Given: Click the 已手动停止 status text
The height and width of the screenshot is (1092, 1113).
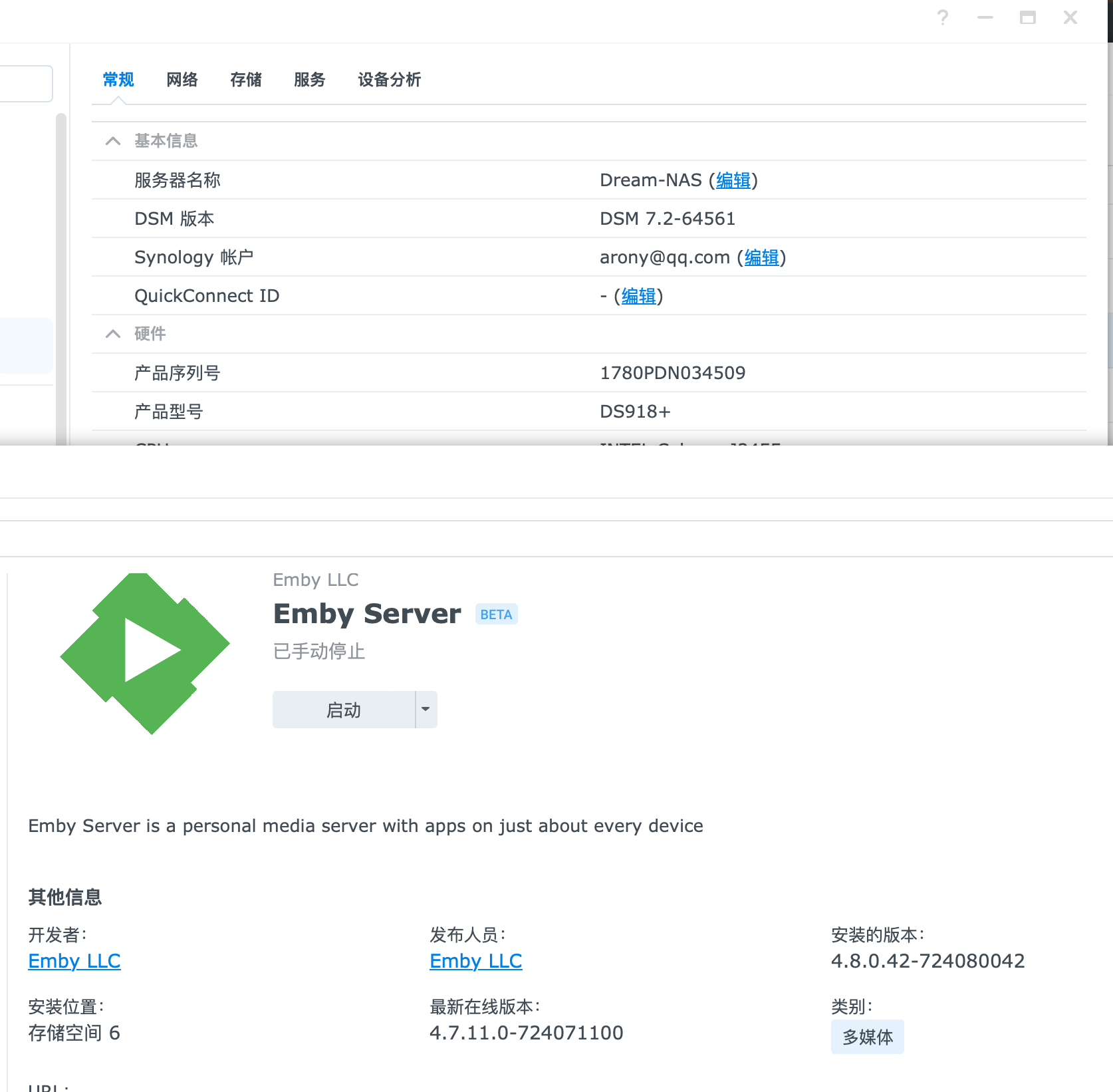Looking at the screenshot, I should point(319,651).
